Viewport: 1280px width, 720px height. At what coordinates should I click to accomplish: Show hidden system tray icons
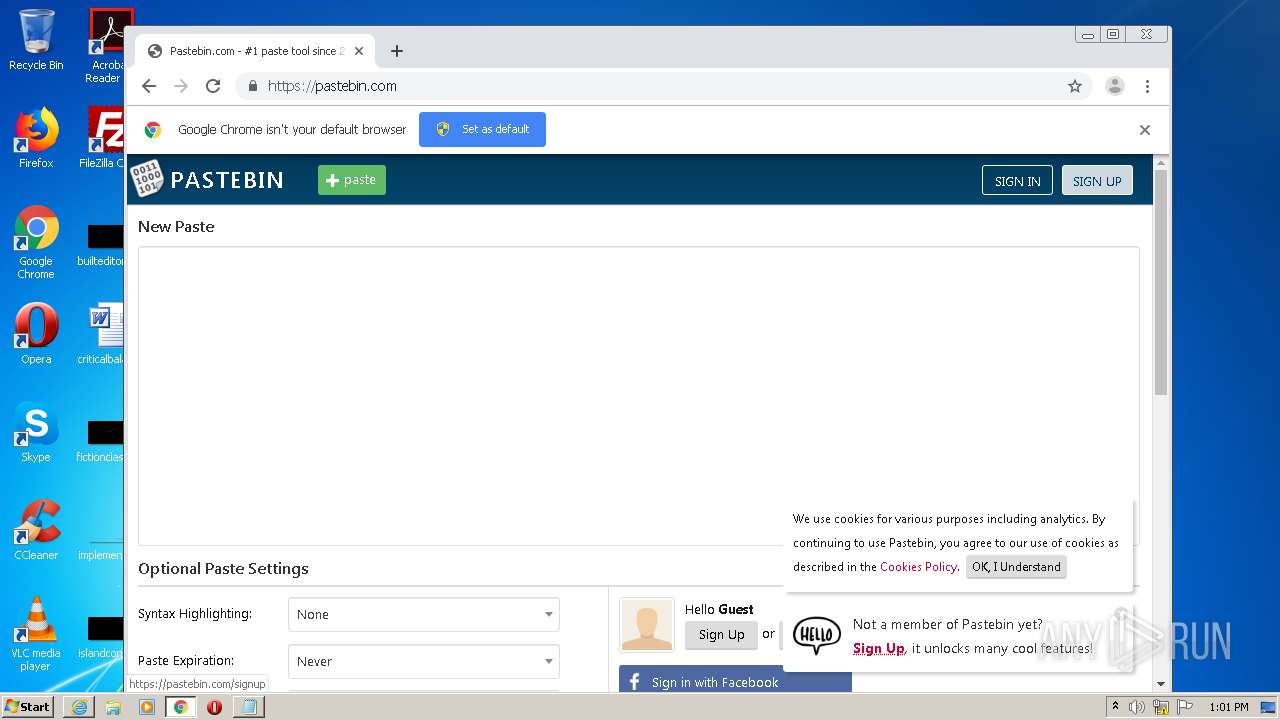(x=1115, y=706)
